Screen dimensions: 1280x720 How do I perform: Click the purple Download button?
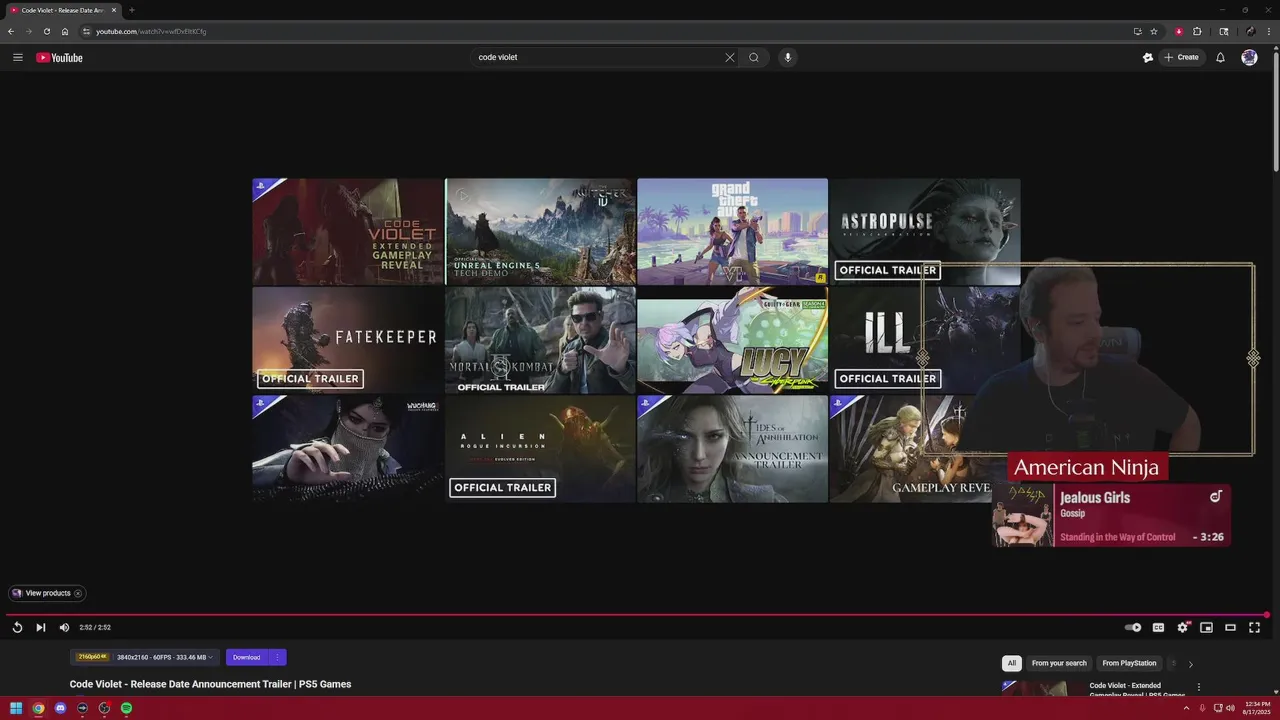[x=247, y=657]
